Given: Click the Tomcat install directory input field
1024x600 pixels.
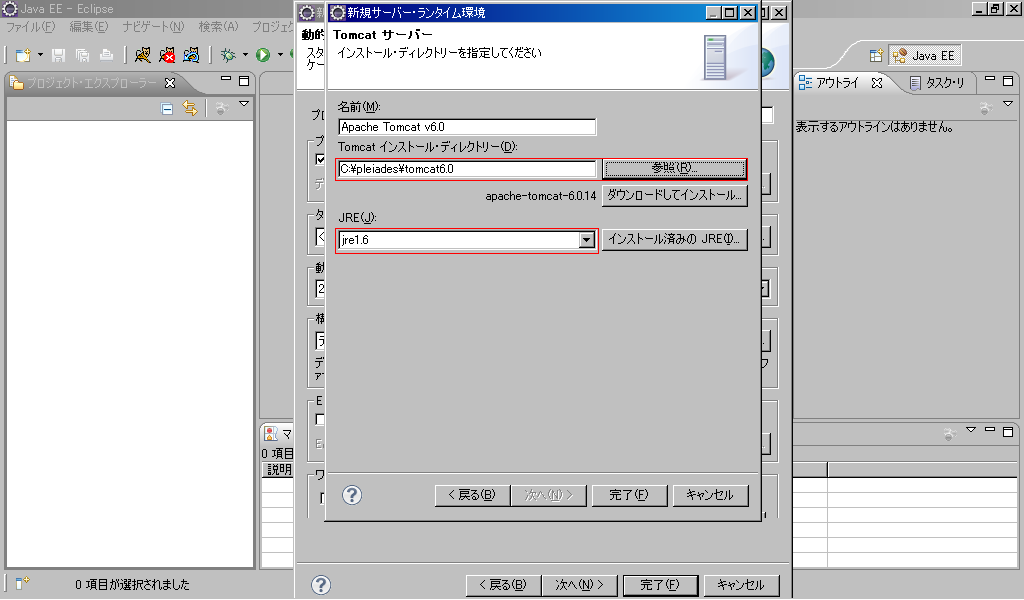Looking at the screenshot, I should click(x=467, y=168).
